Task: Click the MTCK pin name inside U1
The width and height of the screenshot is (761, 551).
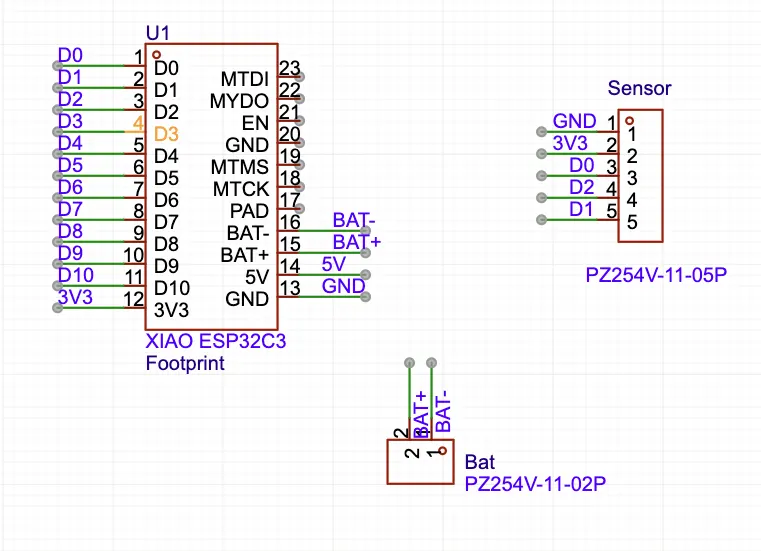Action: click(241, 189)
